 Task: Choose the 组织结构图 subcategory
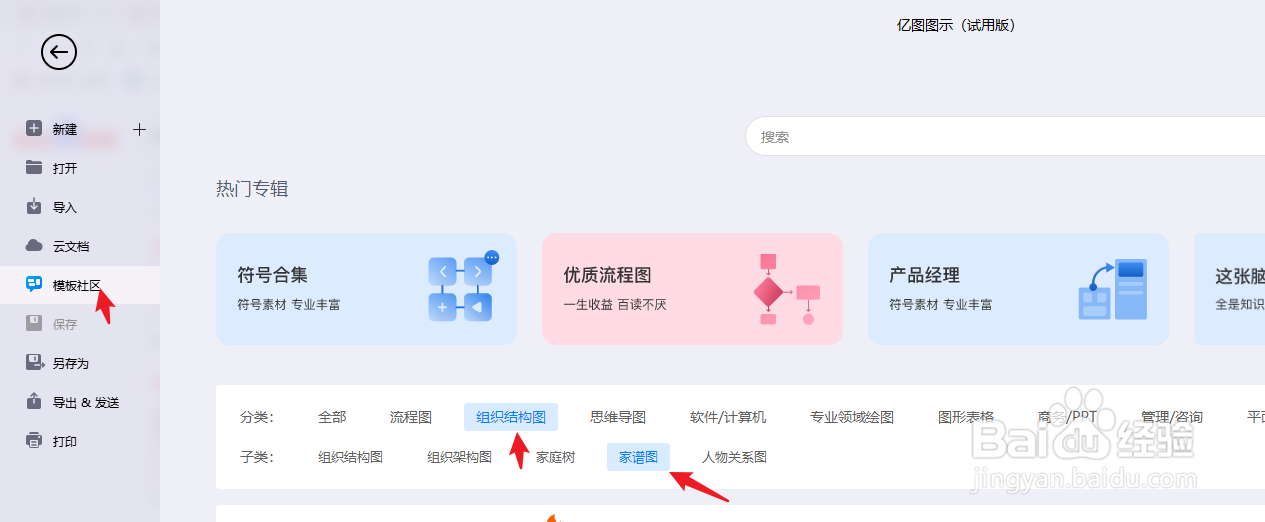coord(351,457)
